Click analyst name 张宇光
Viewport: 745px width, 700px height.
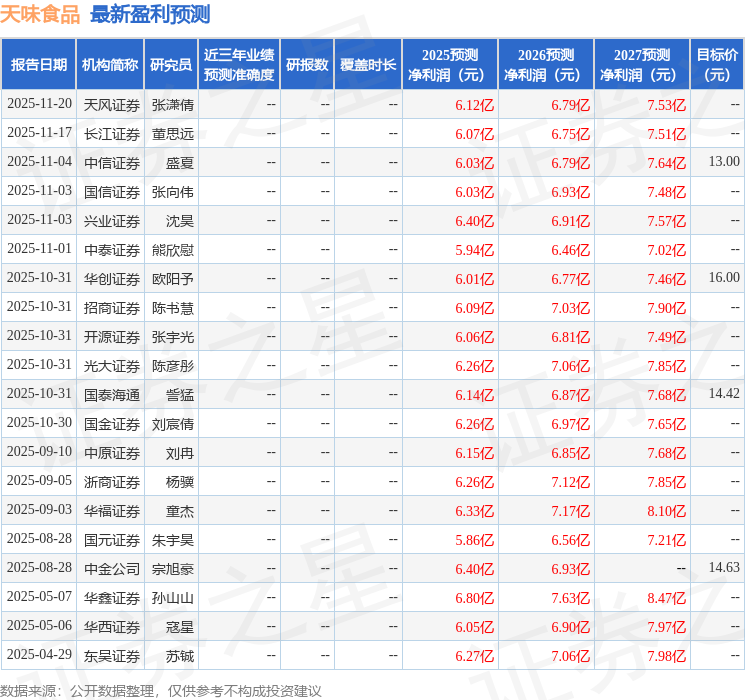coord(173,337)
